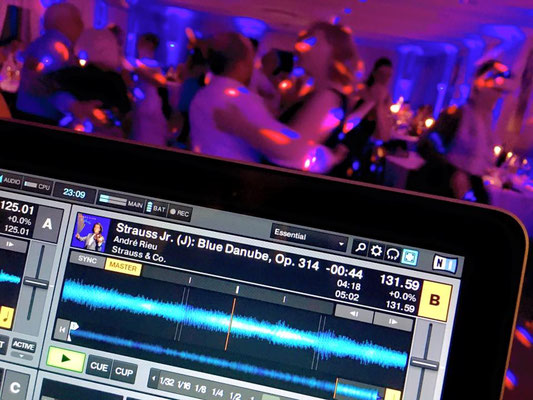The height and width of the screenshot is (400, 533).
Task: Set loop size to 1/16
Action: point(184,385)
